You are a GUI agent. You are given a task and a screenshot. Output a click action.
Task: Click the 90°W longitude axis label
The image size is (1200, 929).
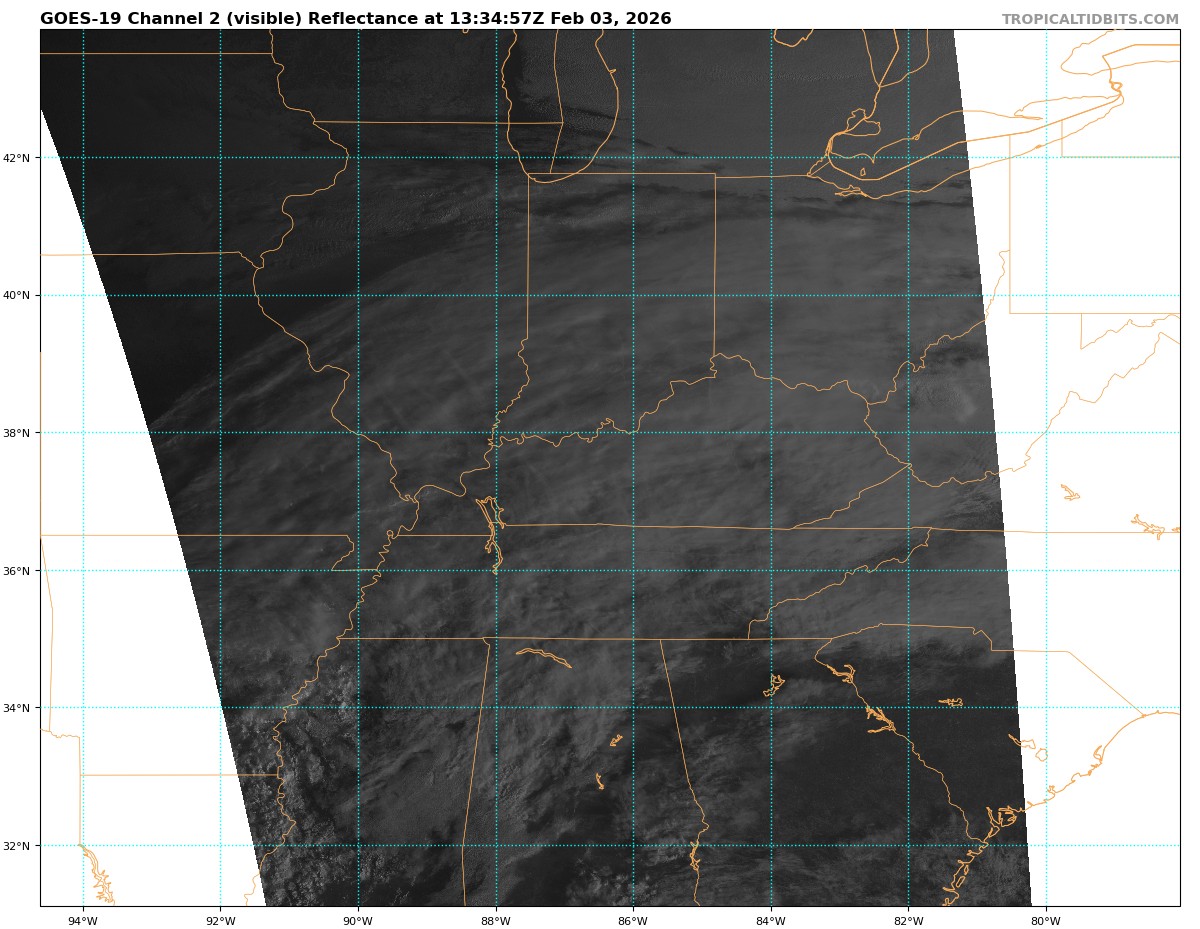(358, 921)
